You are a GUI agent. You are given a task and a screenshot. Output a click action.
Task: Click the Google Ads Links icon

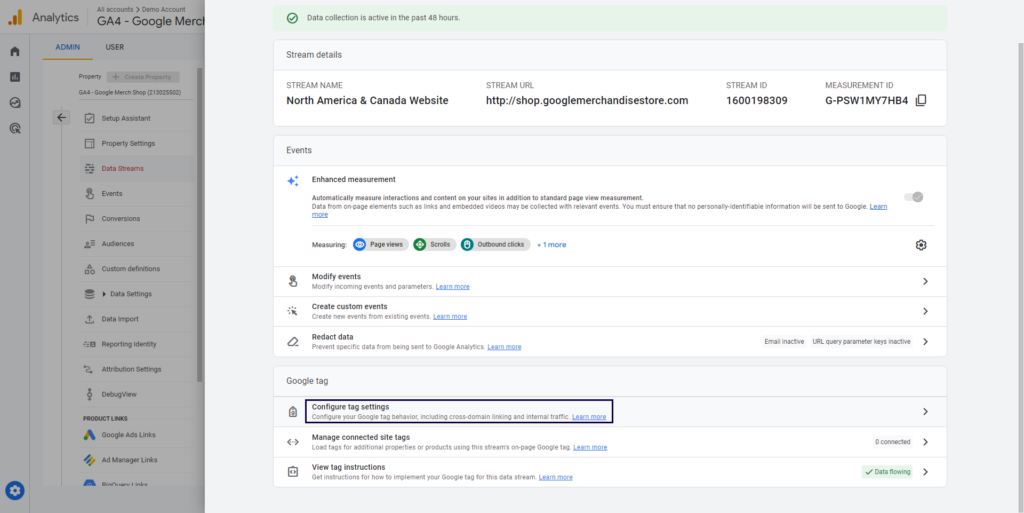[x=89, y=435]
